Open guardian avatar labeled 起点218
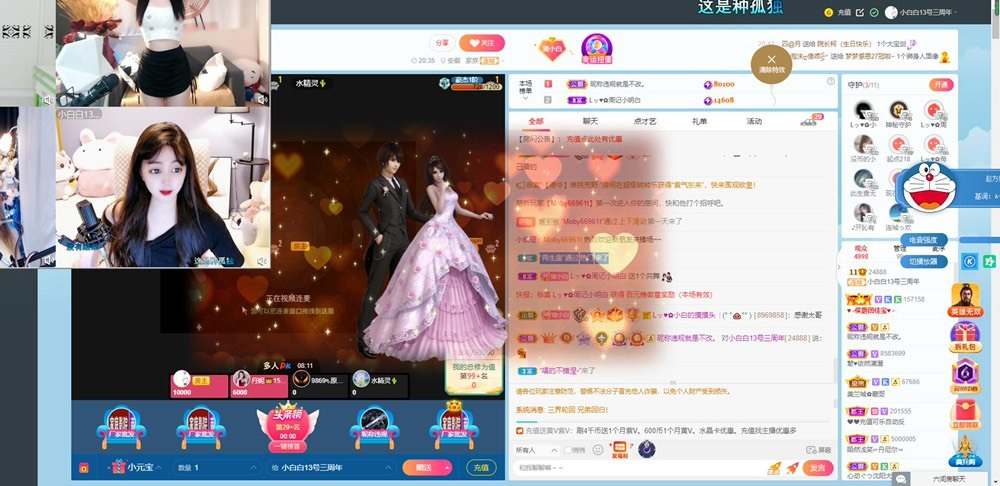This screenshot has height=486, width=1000. 899,145
